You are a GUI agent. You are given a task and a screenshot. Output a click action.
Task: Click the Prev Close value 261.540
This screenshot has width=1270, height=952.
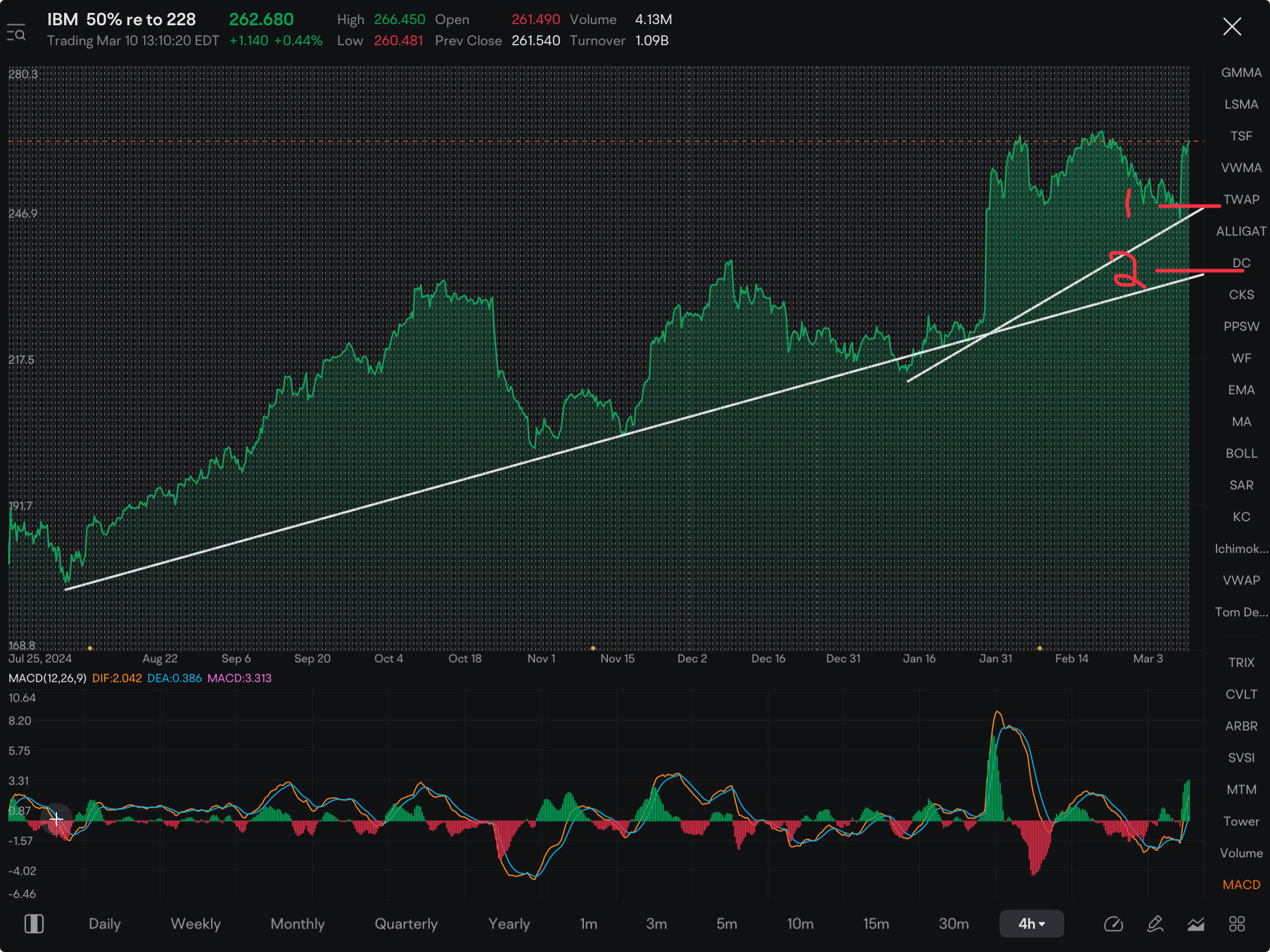pos(536,41)
